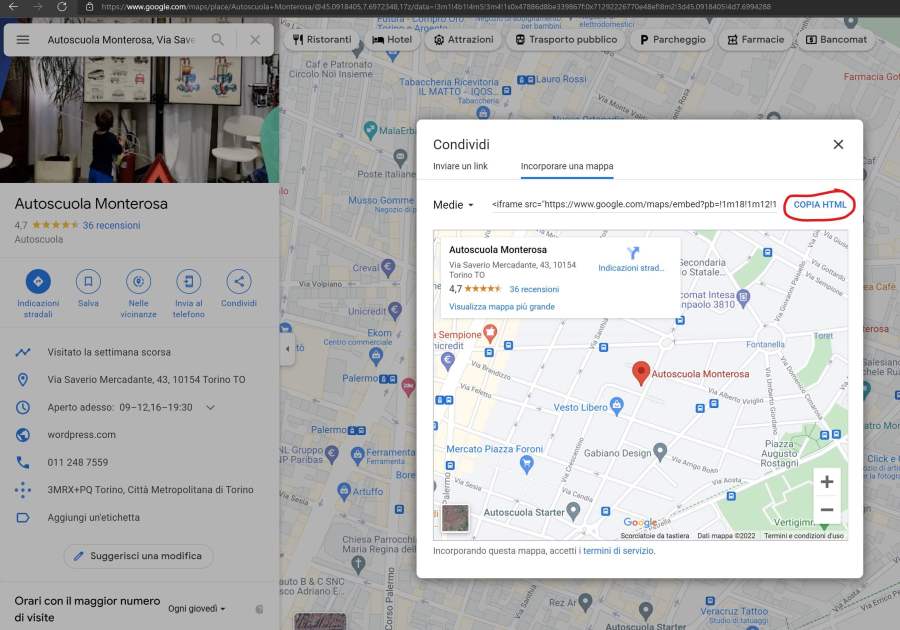900x630 pixels.
Task: Open the hamburger menu in search bar
Action: click(x=23, y=40)
